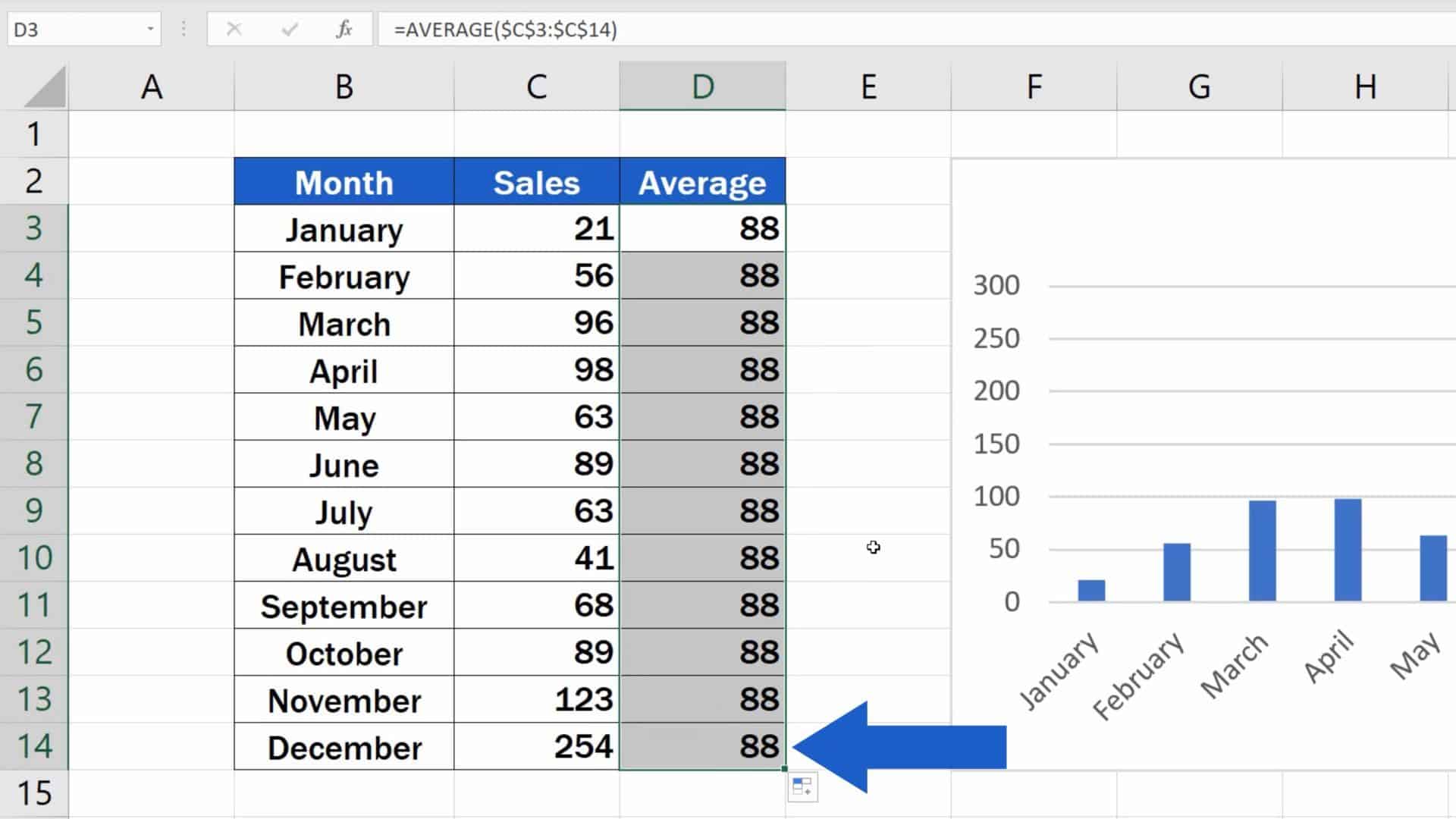Click the Sales column header cell C2
Screen dimensions: 1456x819
(536, 182)
